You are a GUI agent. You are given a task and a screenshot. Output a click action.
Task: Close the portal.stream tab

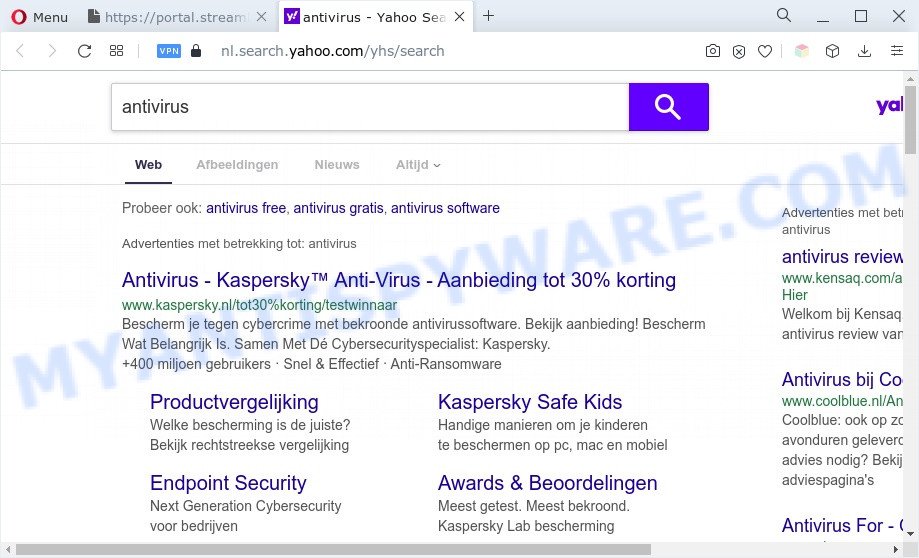[x=261, y=17]
